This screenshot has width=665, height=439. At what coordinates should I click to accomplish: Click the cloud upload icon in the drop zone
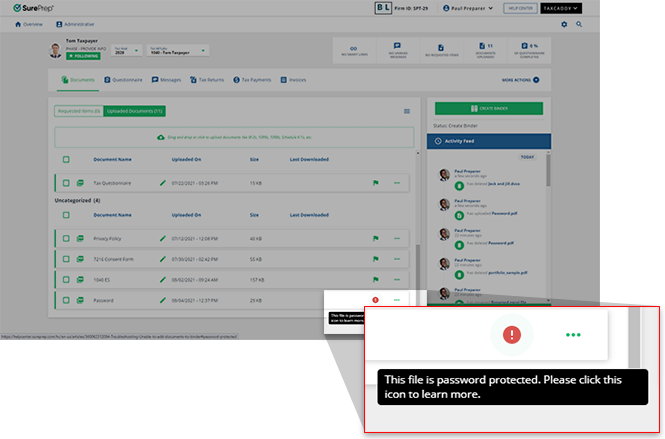click(x=161, y=137)
